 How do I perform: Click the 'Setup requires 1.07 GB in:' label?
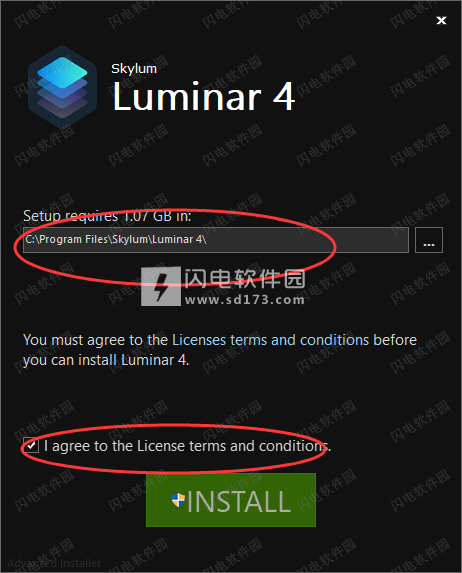[x=107, y=216]
